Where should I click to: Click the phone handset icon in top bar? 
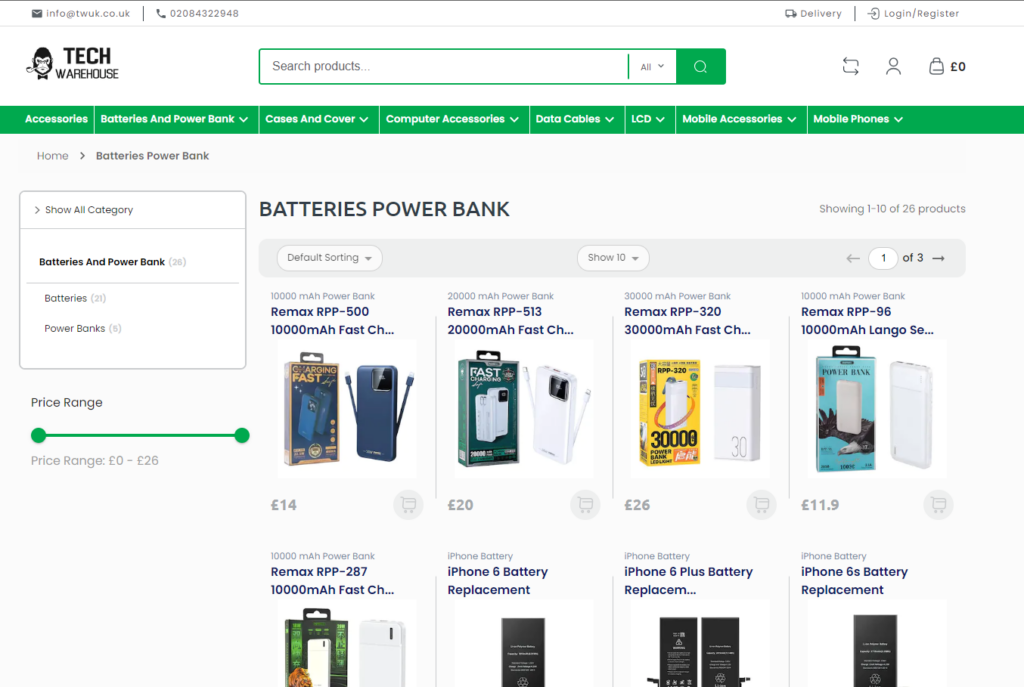click(161, 13)
